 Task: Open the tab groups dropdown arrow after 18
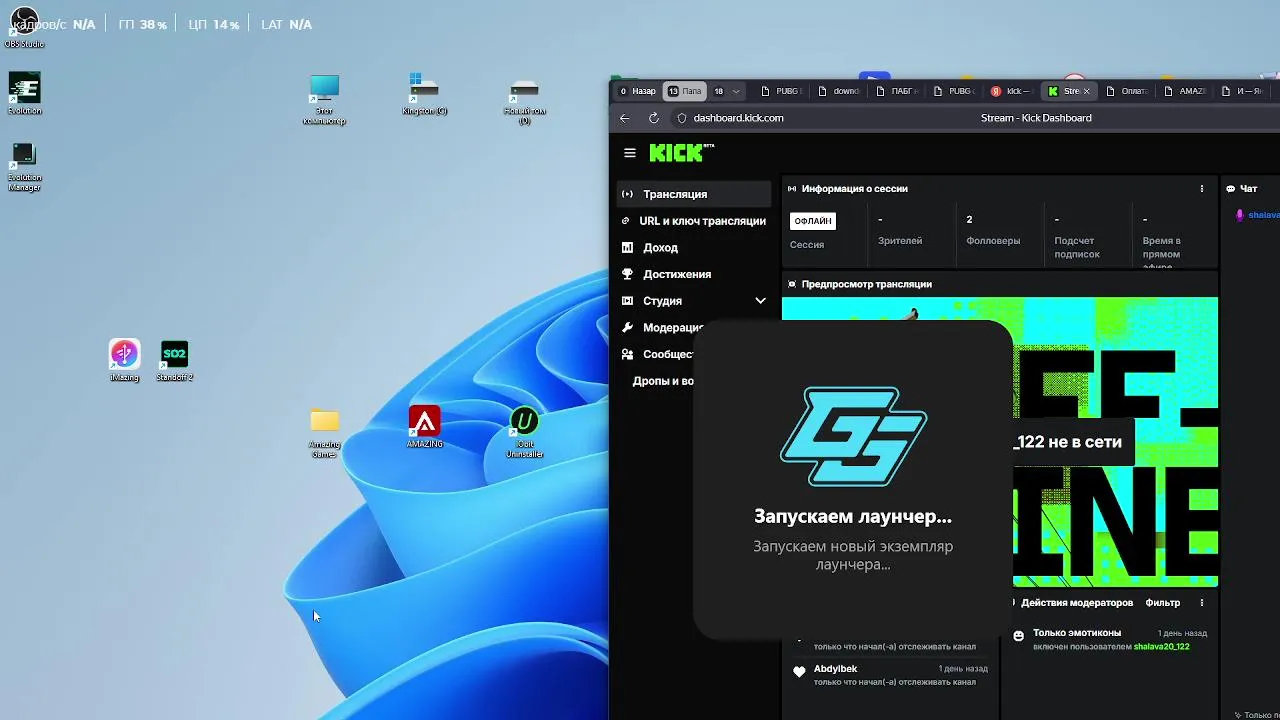tap(737, 91)
